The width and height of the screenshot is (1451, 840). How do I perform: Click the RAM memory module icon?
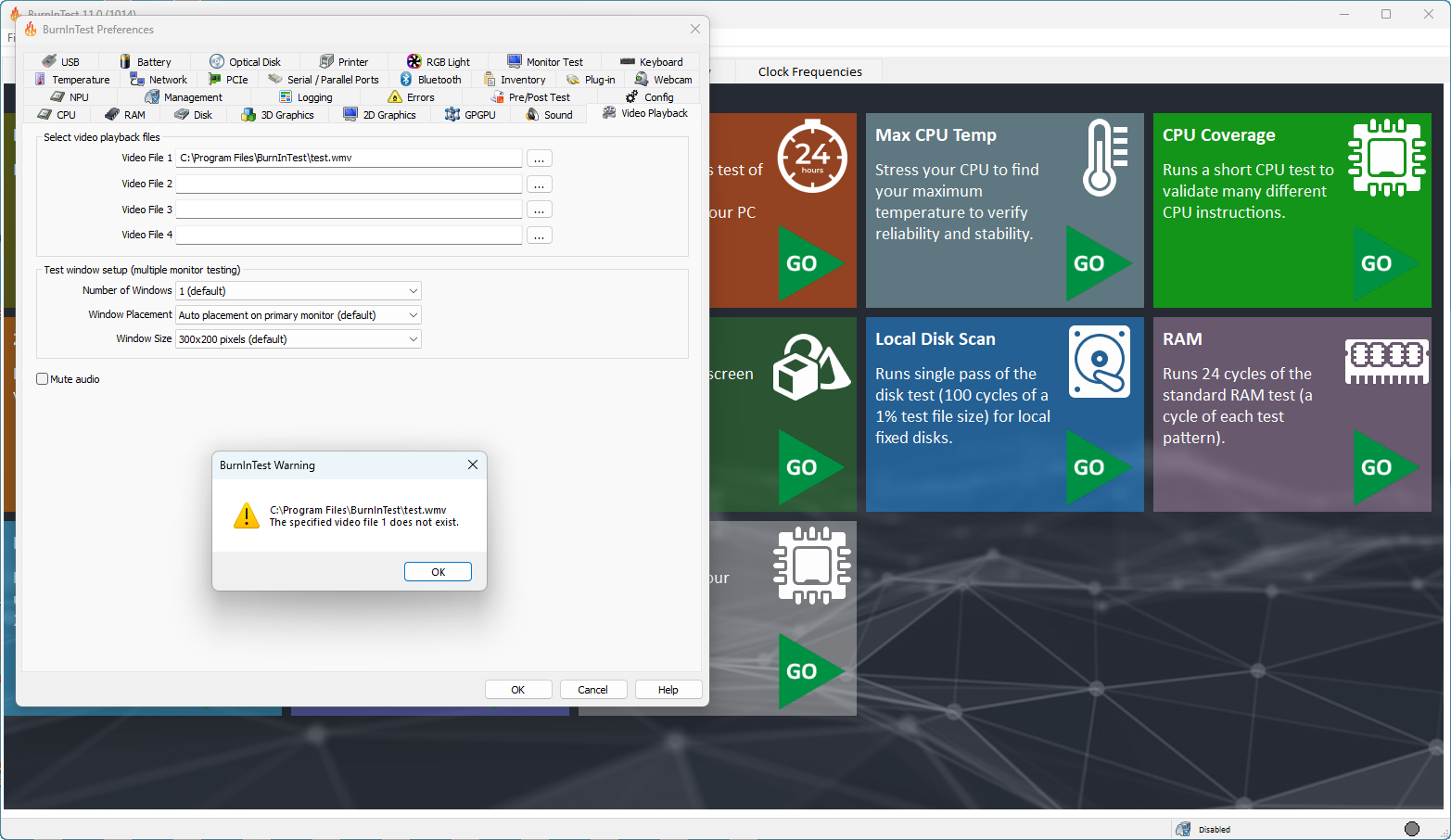coord(1387,361)
